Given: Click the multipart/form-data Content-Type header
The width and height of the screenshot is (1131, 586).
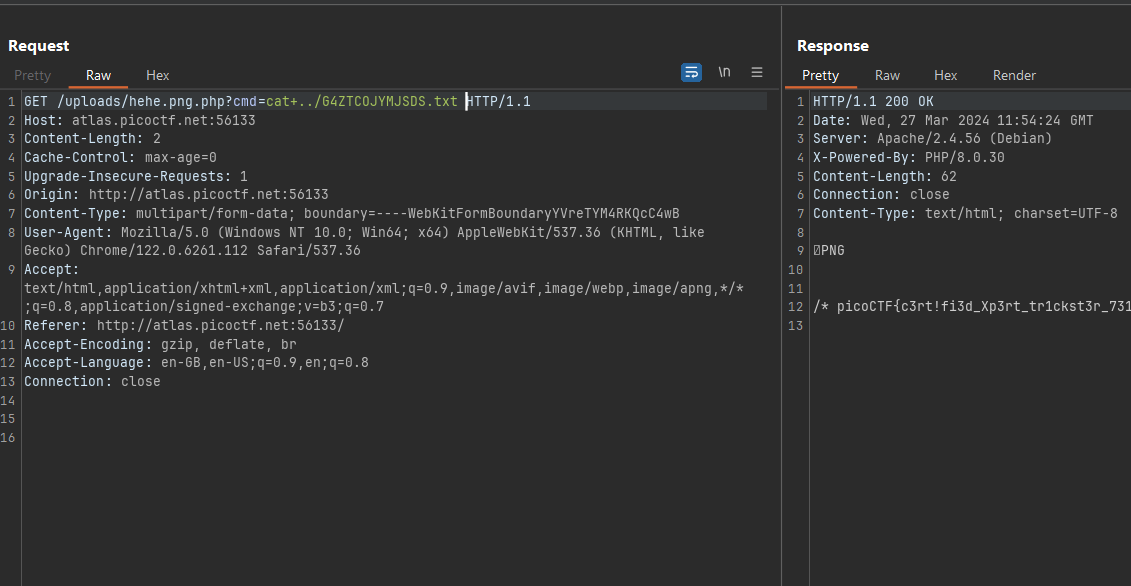Looking at the screenshot, I should 352,213.
